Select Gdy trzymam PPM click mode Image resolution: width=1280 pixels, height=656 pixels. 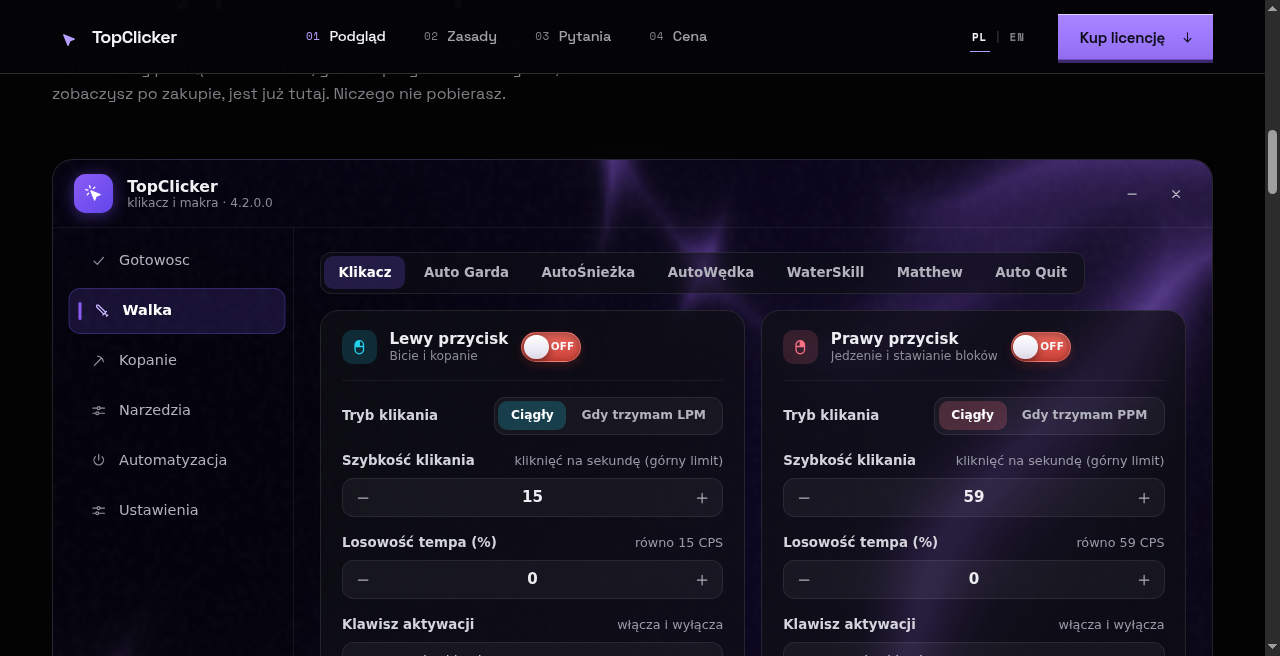pos(1084,415)
